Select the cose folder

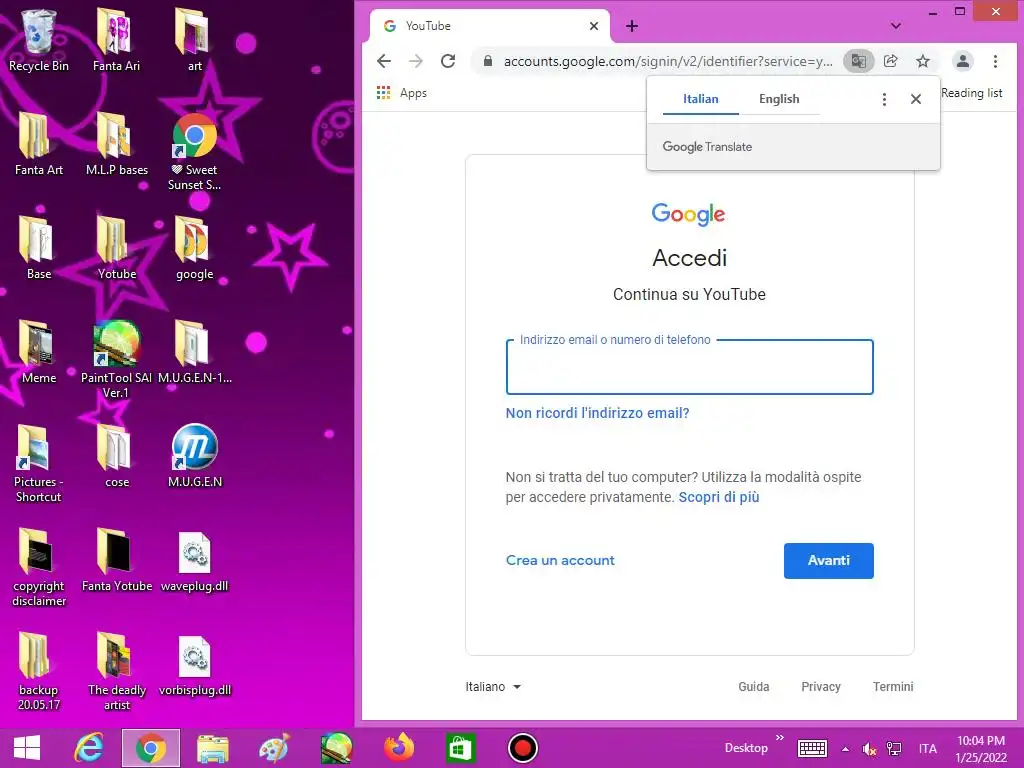[x=117, y=456]
